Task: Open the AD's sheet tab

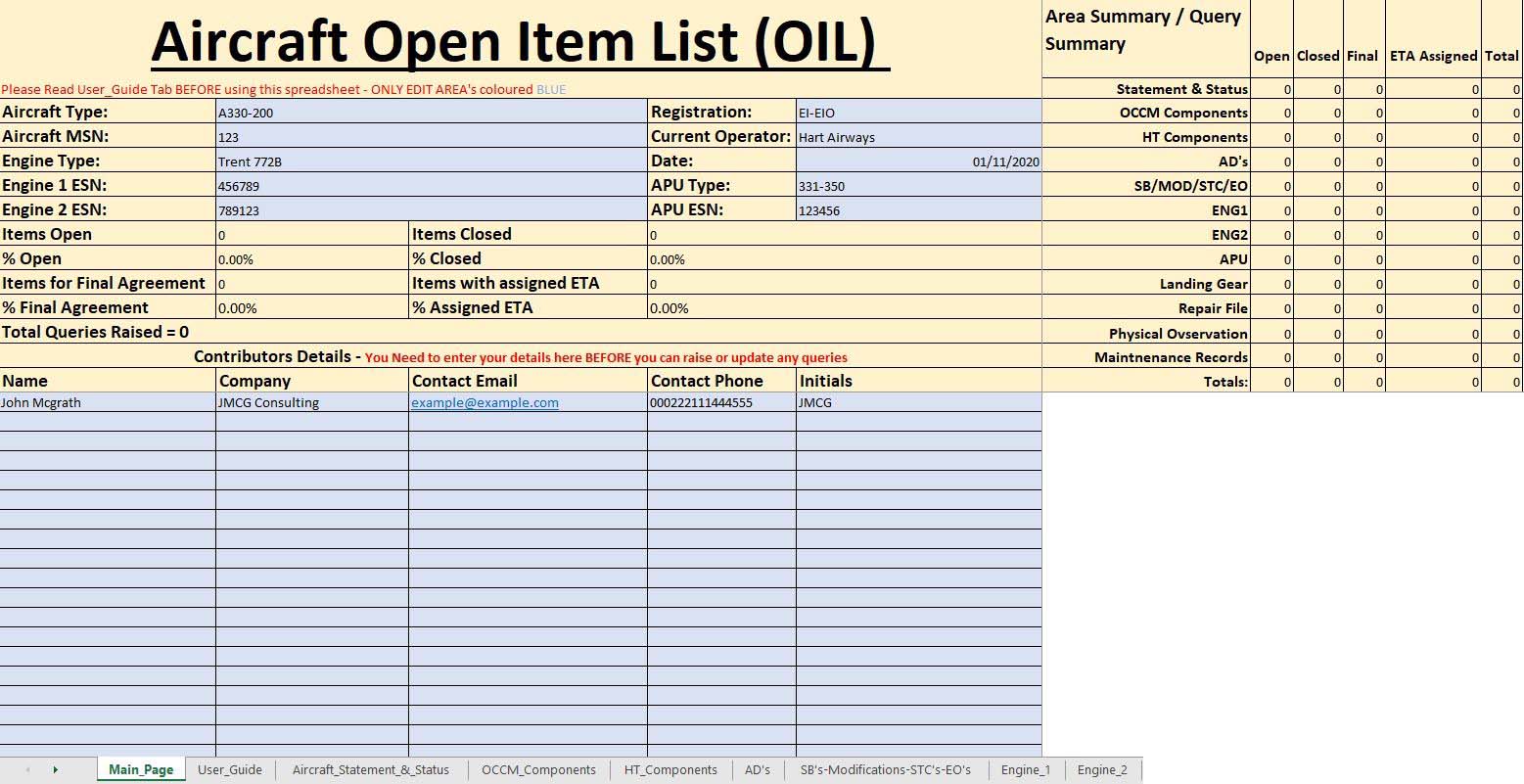Action: pyautogui.click(x=758, y=769)
